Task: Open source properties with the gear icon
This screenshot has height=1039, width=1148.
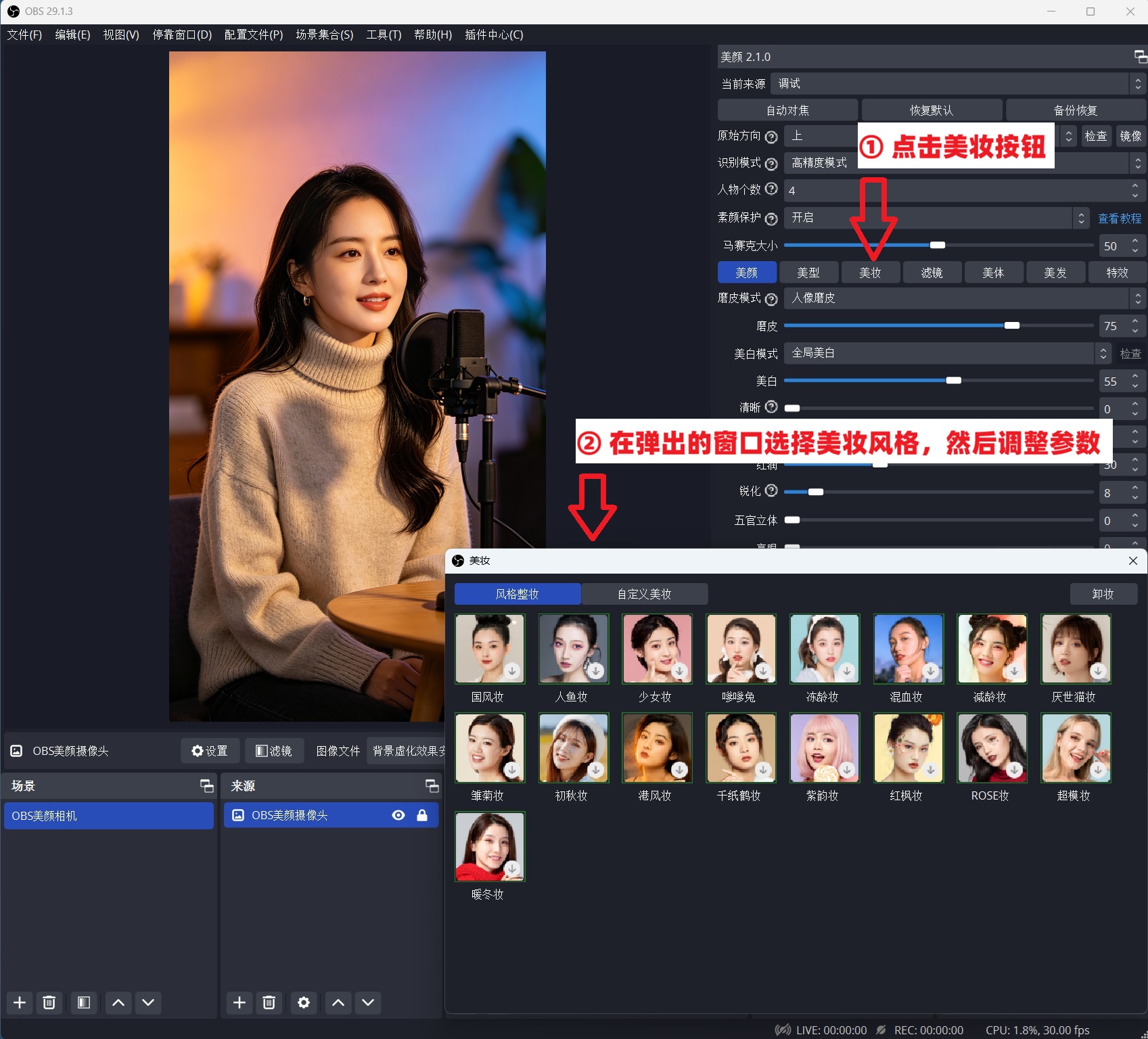Action: point(303,1002)
